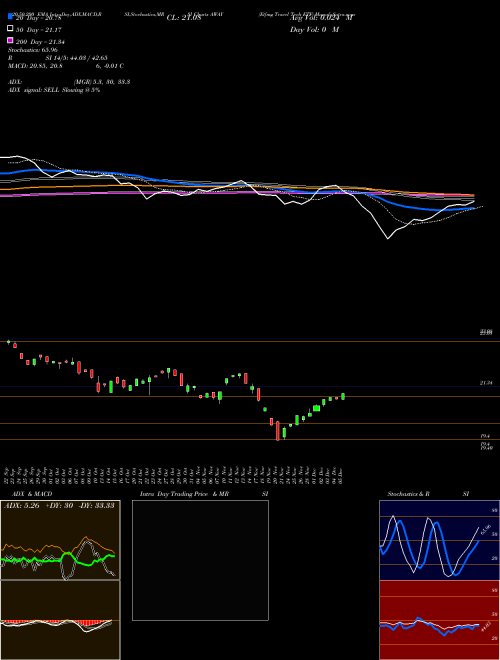Open the MACD histogram chart panel
Image resolution: width=500 pixels, height=660 pixels.
pos(60,620)
